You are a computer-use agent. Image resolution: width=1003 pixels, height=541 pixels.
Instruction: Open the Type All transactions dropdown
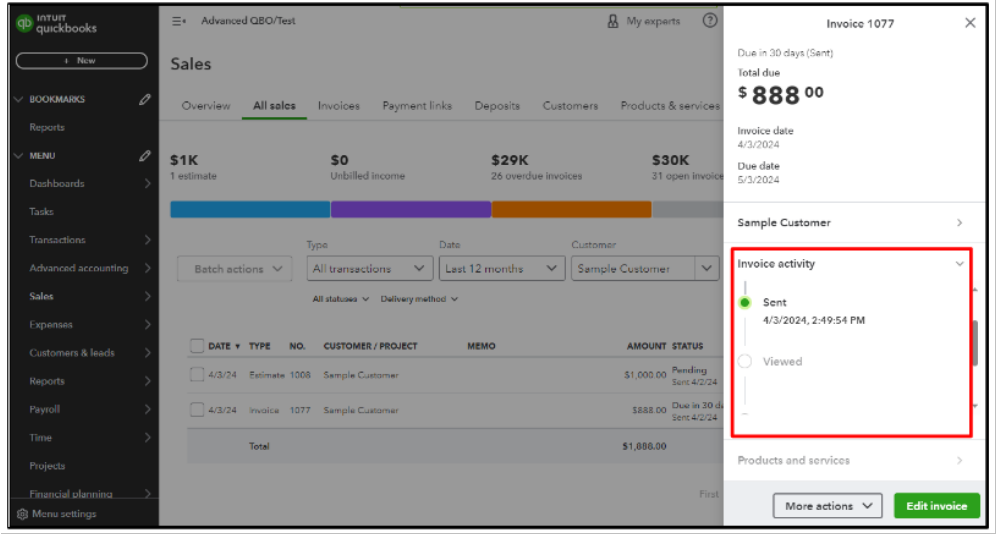[369, 269]
